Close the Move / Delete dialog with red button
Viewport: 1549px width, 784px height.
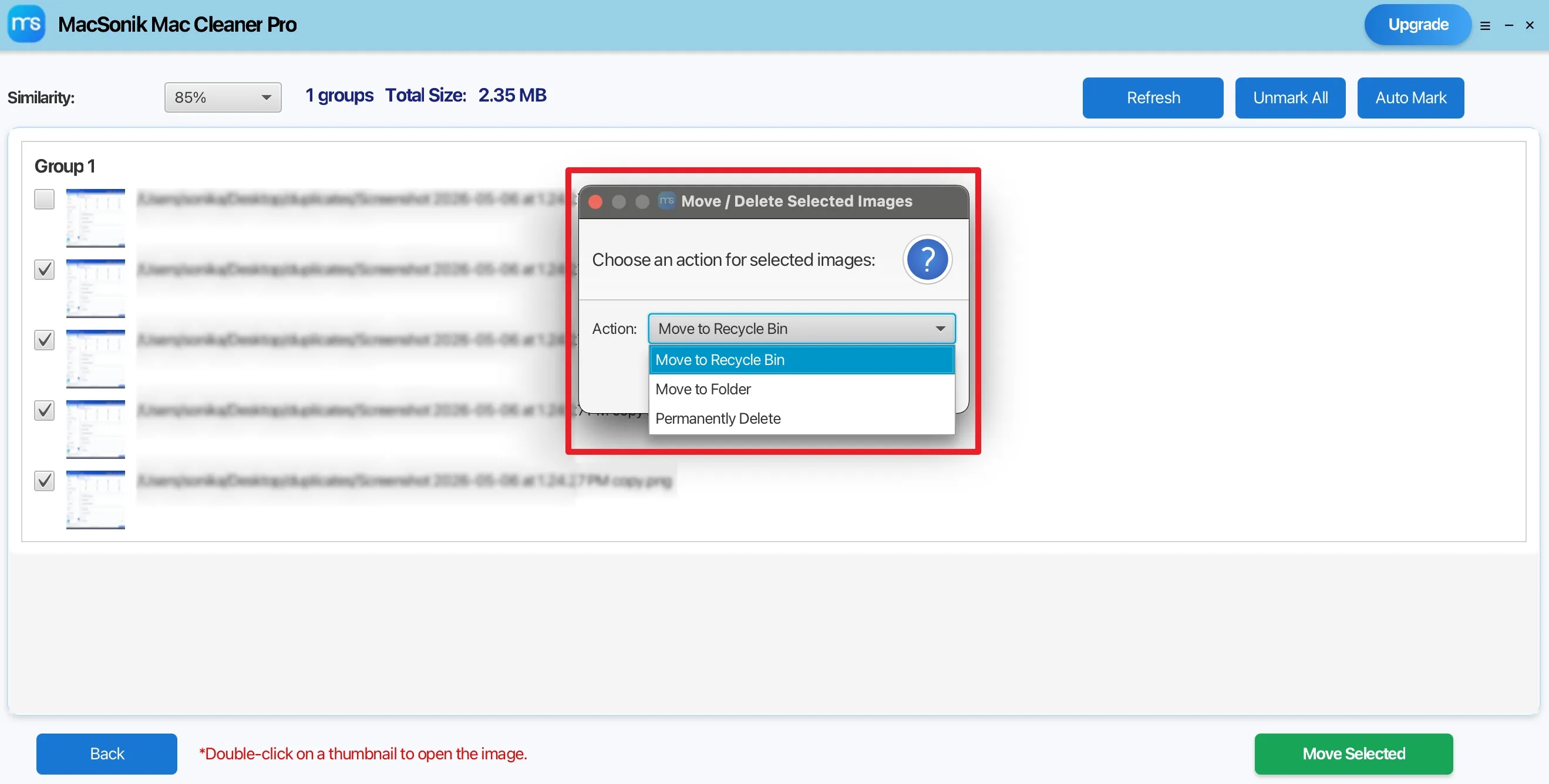595,201
